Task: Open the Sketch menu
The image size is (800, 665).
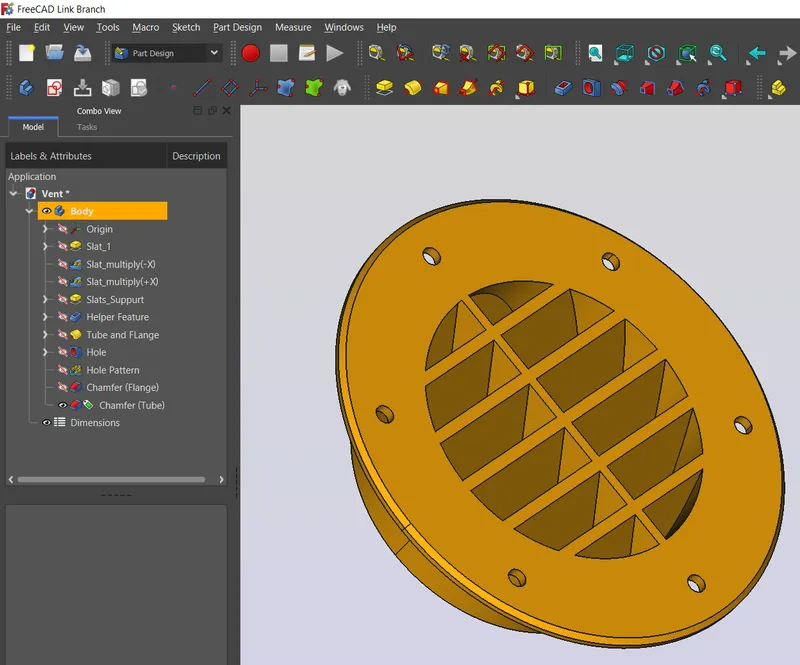Action: [186, 28]
